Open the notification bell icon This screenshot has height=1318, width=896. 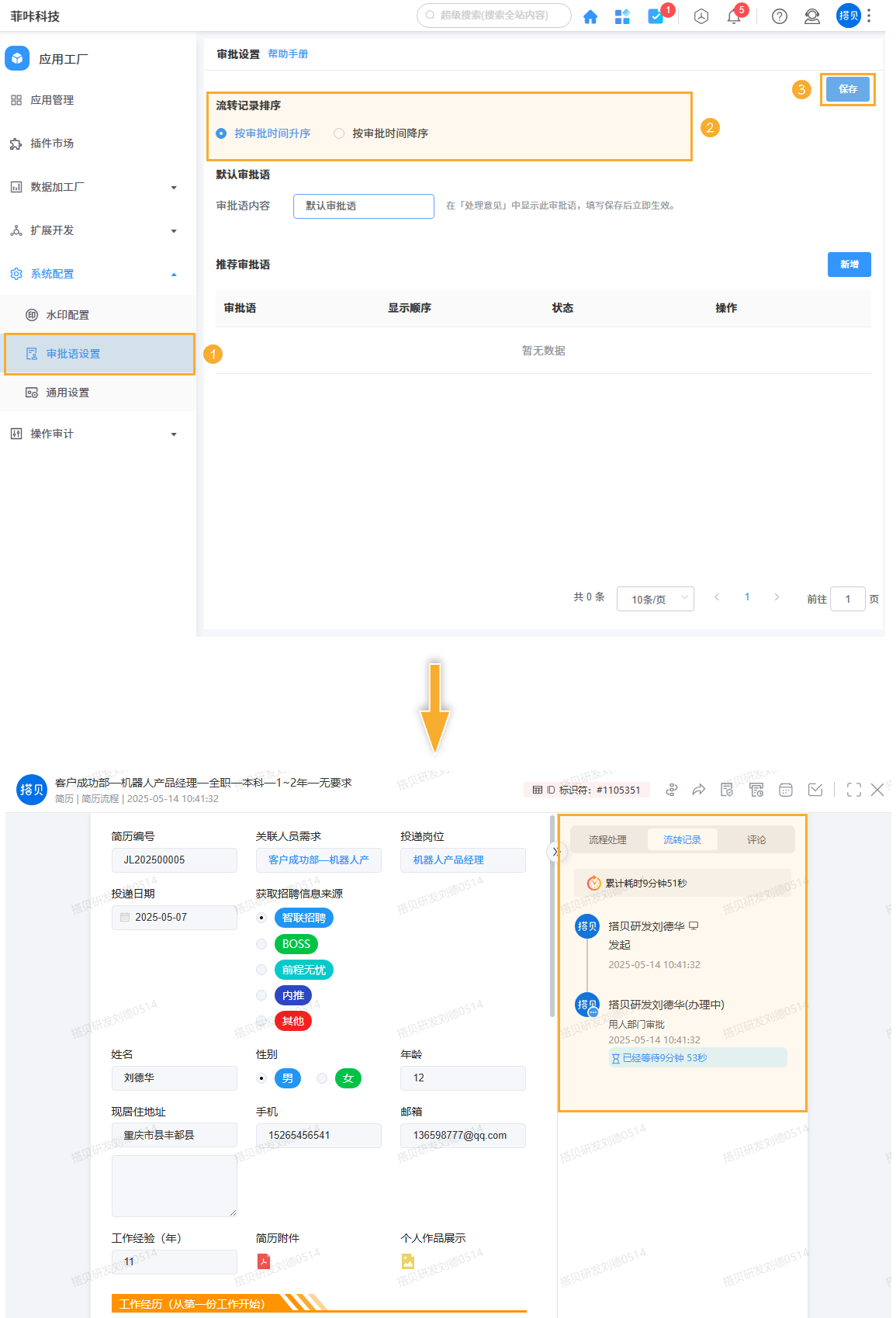pos(734,16)
